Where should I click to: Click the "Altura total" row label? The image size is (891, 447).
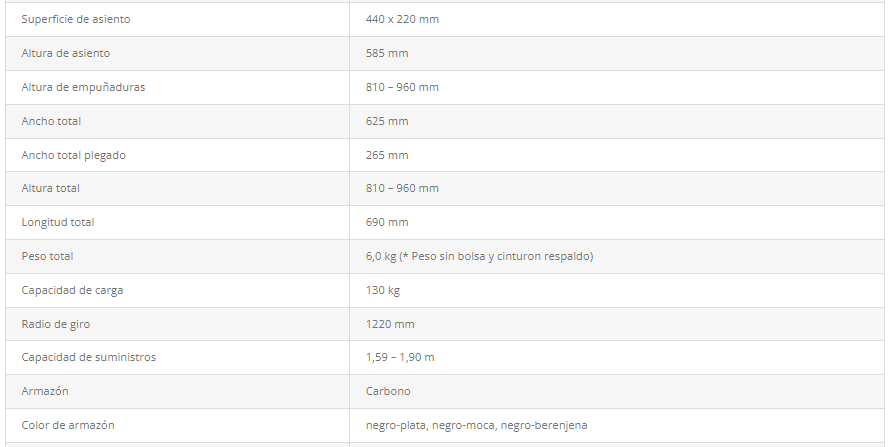[51, 189]
